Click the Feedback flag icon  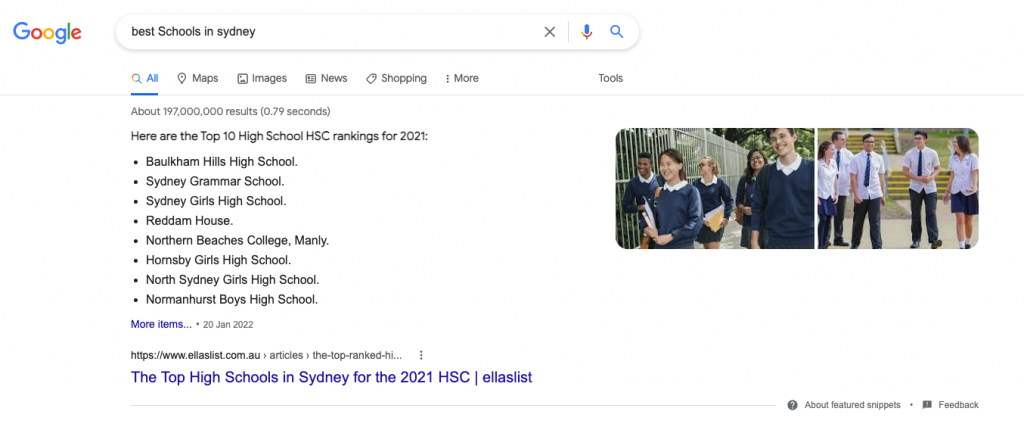tap(927, 405)
